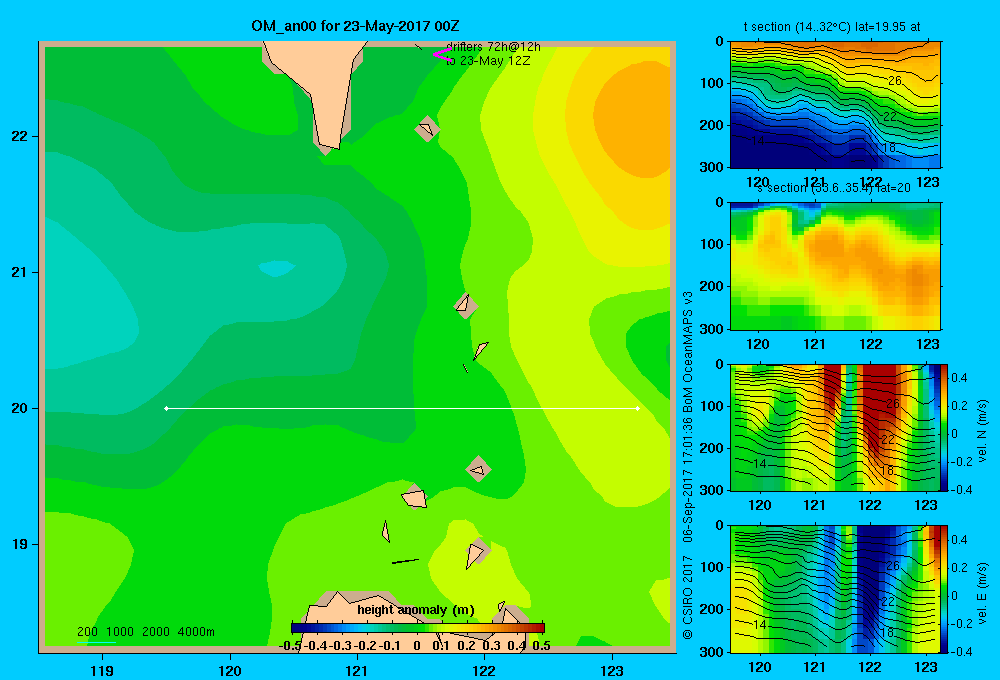
Task: Click the small cyan low anomaly spot near 21N
Action: pos(277,268)
